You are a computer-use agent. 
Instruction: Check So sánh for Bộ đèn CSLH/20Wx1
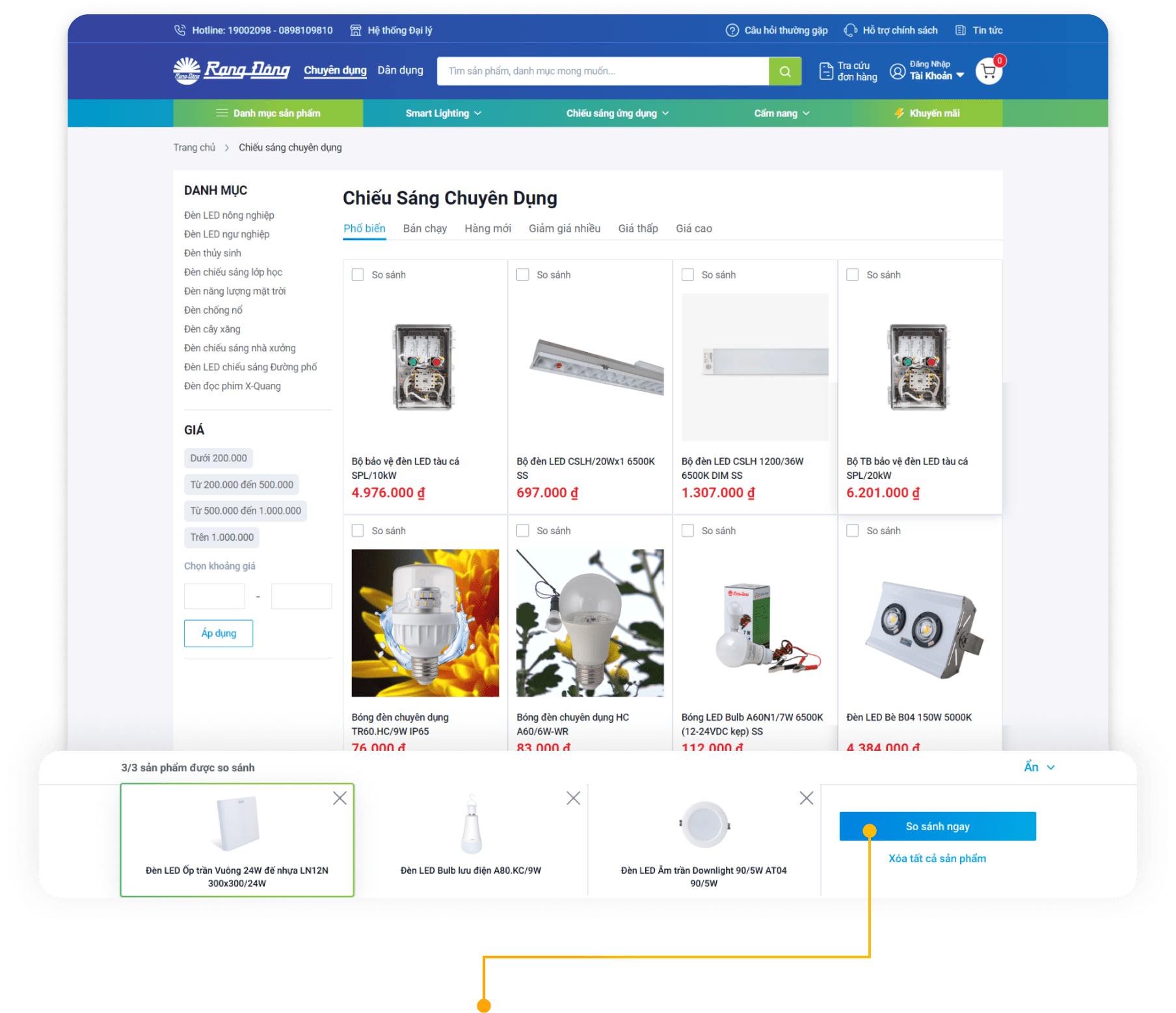tap(523, 275)
